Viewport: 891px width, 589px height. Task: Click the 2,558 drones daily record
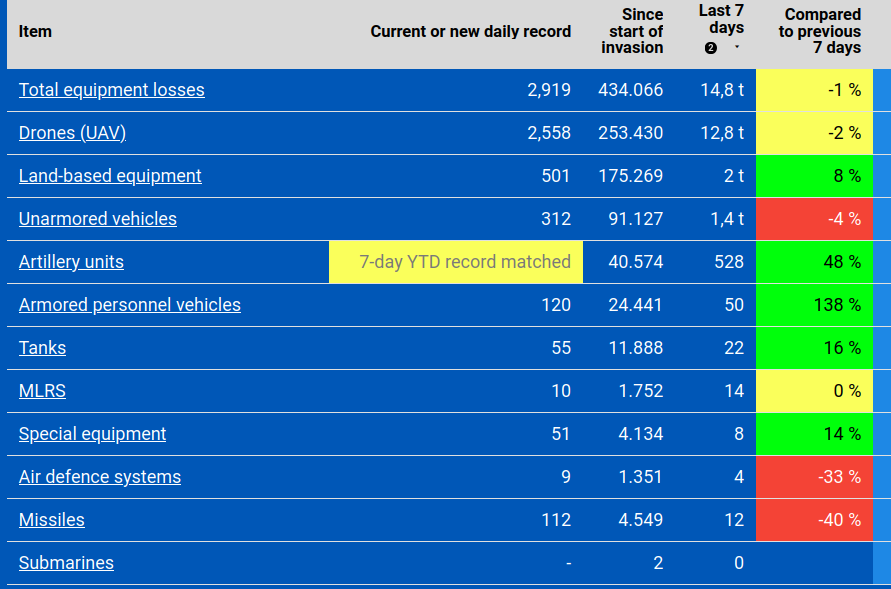coord(549,133)
